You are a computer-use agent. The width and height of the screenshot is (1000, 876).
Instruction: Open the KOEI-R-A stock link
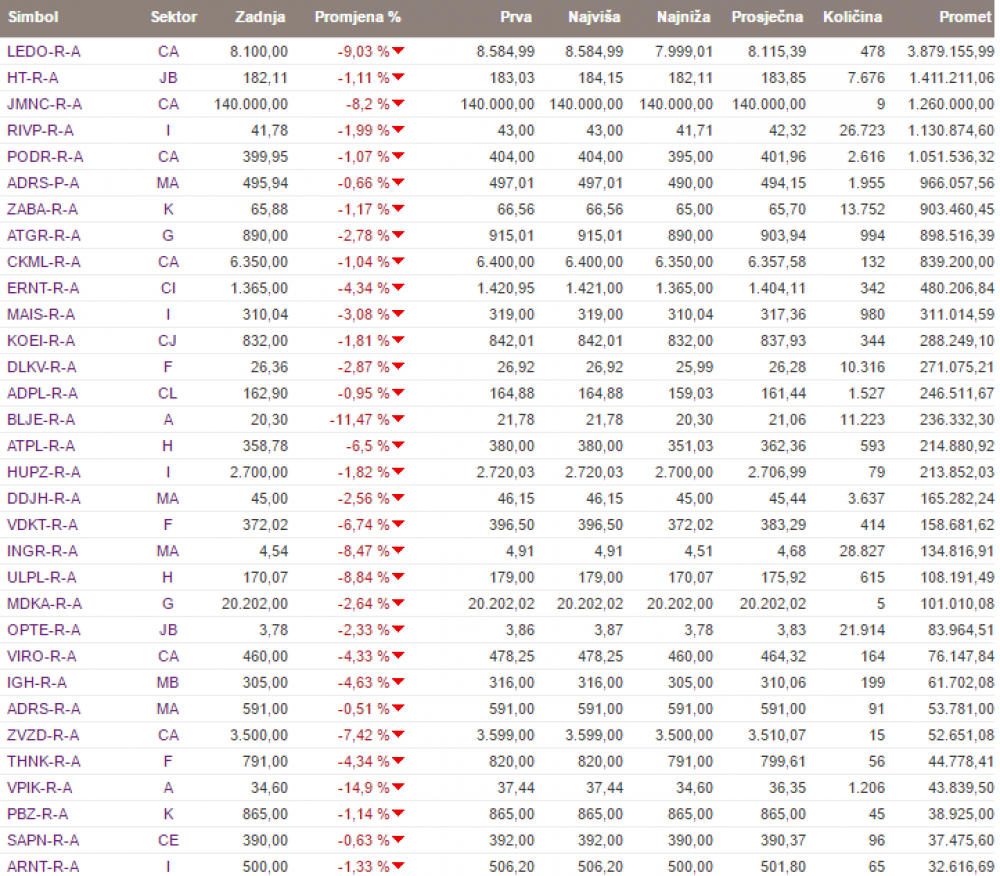(x=41, y=341)
